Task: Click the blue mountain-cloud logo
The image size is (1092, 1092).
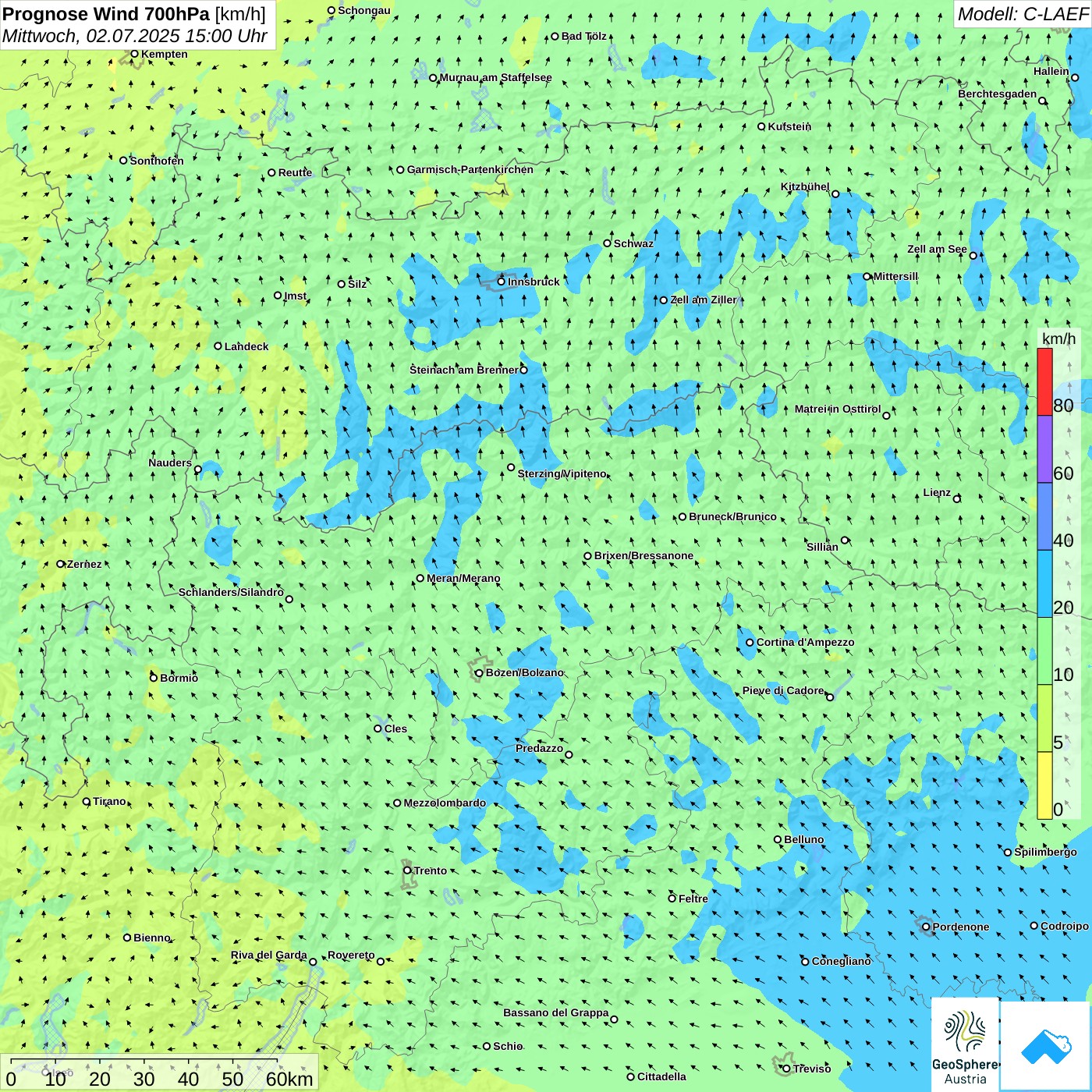Action: click(1046, 1047)
